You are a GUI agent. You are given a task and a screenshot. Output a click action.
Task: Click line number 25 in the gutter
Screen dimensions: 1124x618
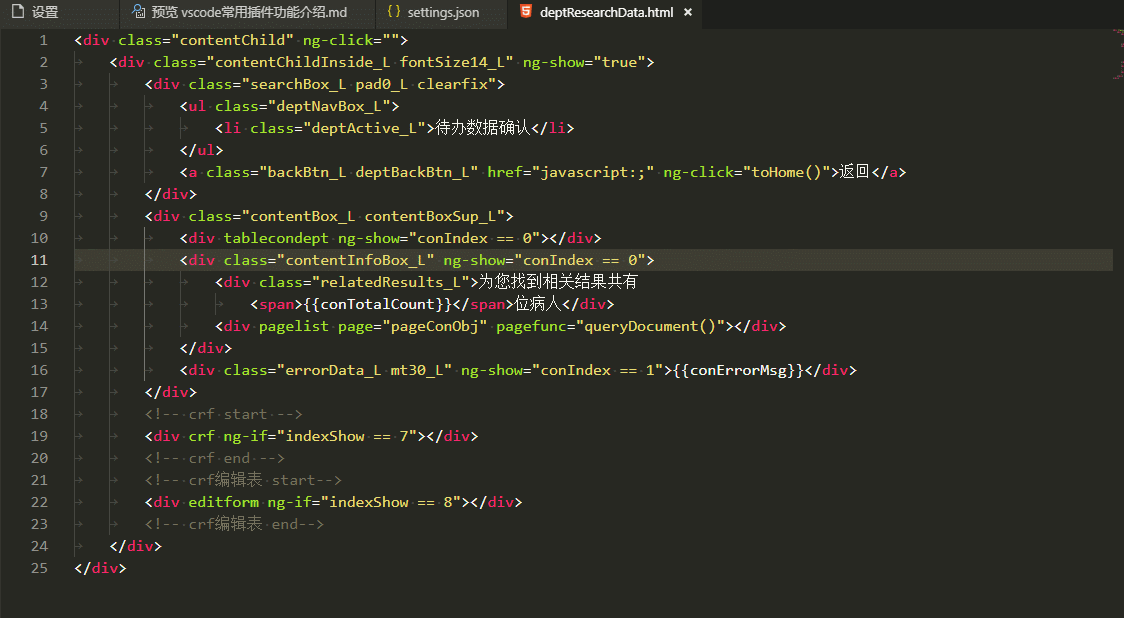39,569
